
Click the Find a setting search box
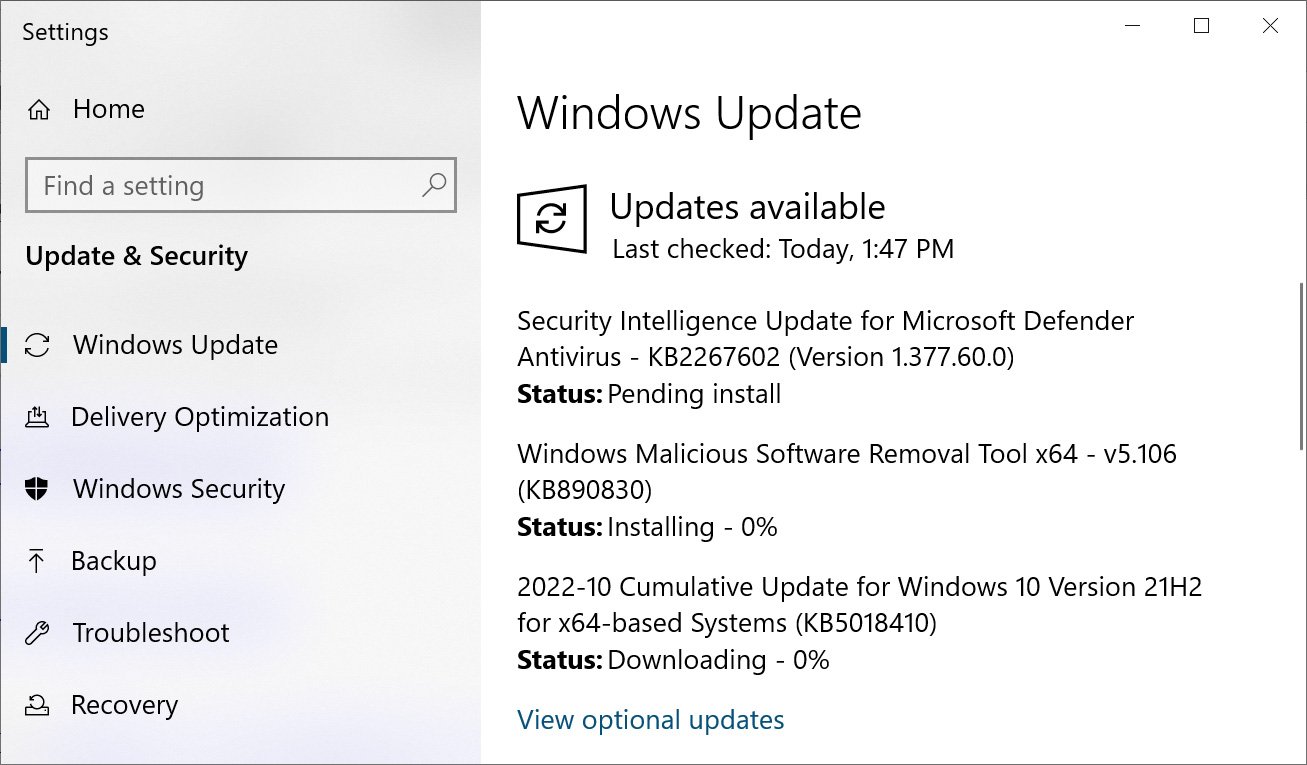click(x=225, y=185)
